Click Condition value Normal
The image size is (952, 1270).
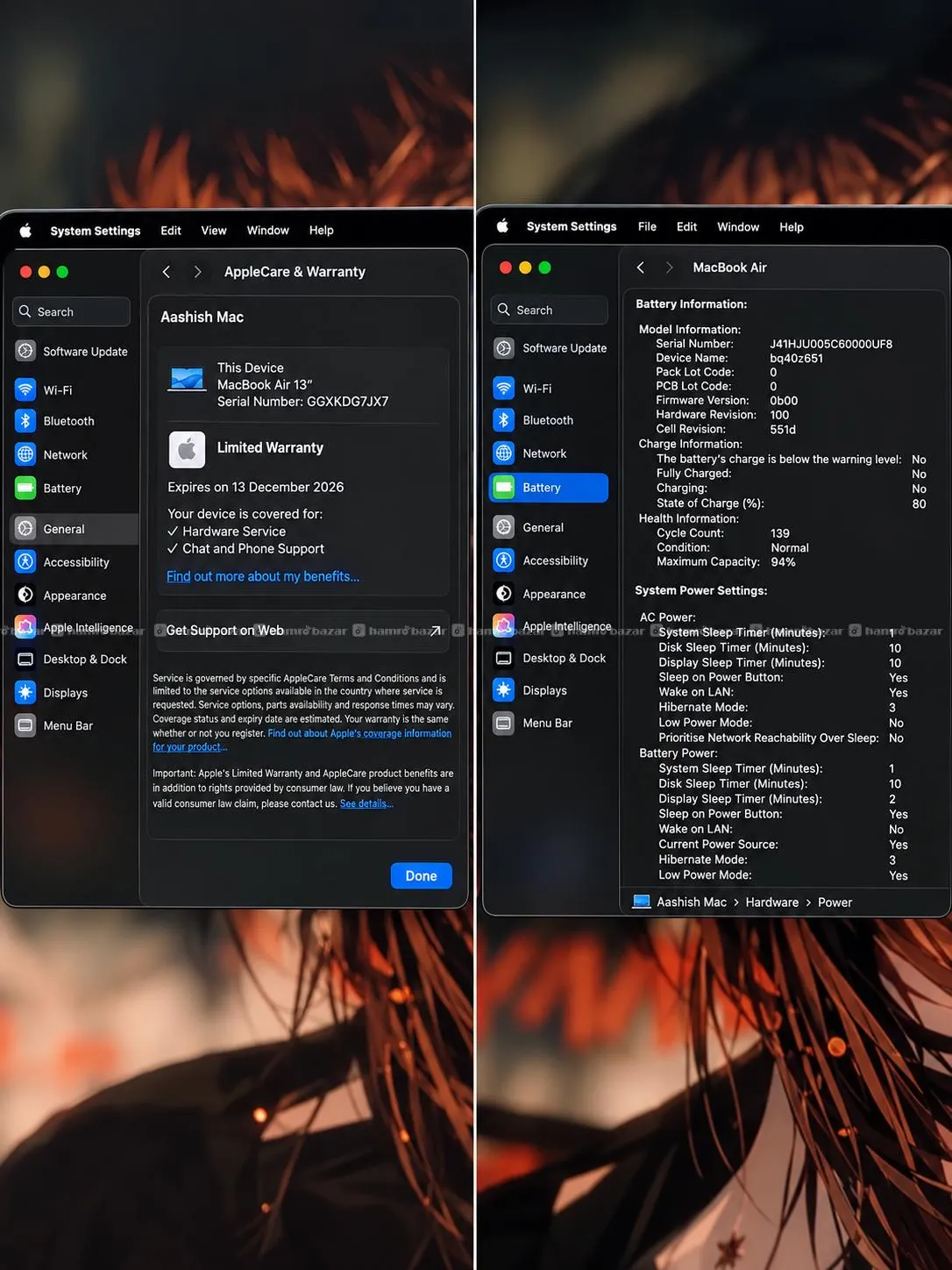pyautogui.click(x=790, y=548)
